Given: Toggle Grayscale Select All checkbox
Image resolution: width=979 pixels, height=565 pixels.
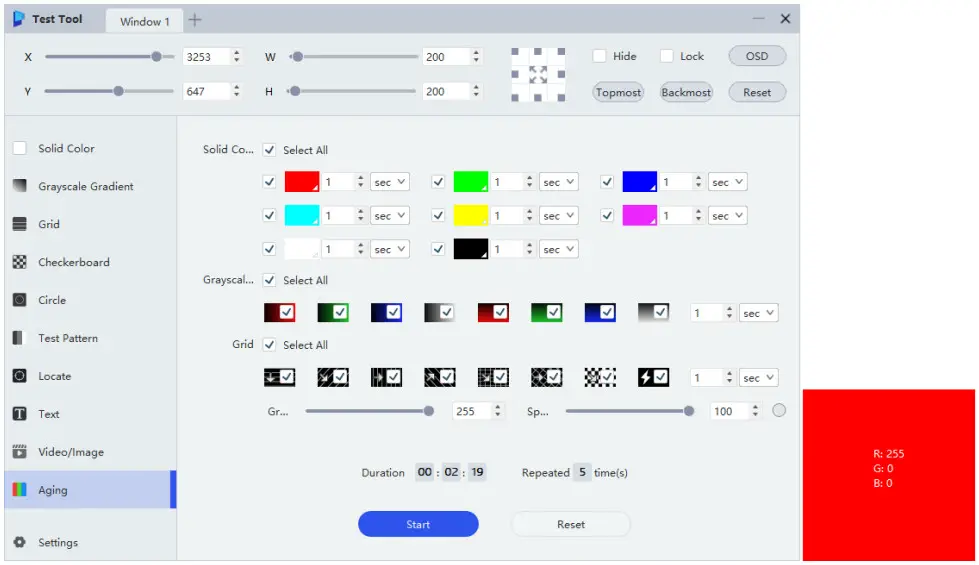Looking at the screenshot, I should (269, 280).
